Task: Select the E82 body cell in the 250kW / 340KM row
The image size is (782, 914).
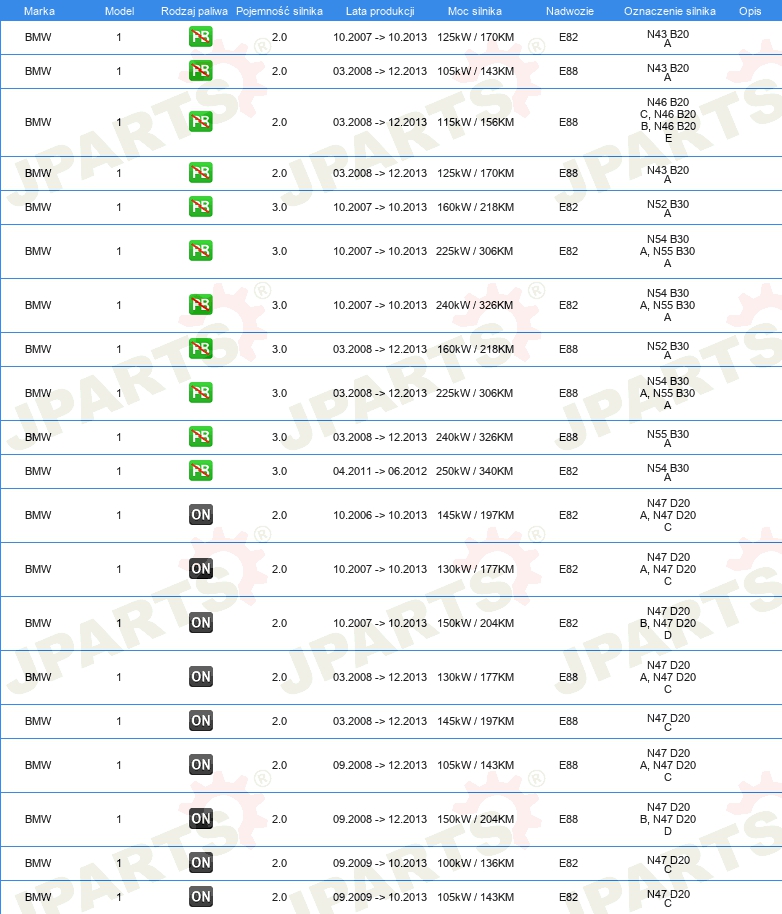Action: point(568,471)
